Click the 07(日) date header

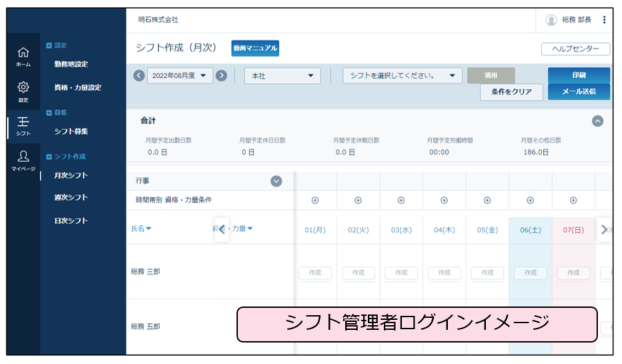573,230
